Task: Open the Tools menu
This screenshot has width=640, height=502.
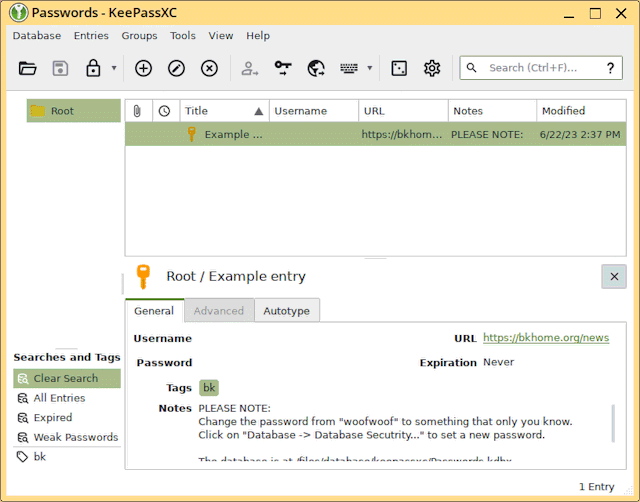Action: tap(183, 36)
